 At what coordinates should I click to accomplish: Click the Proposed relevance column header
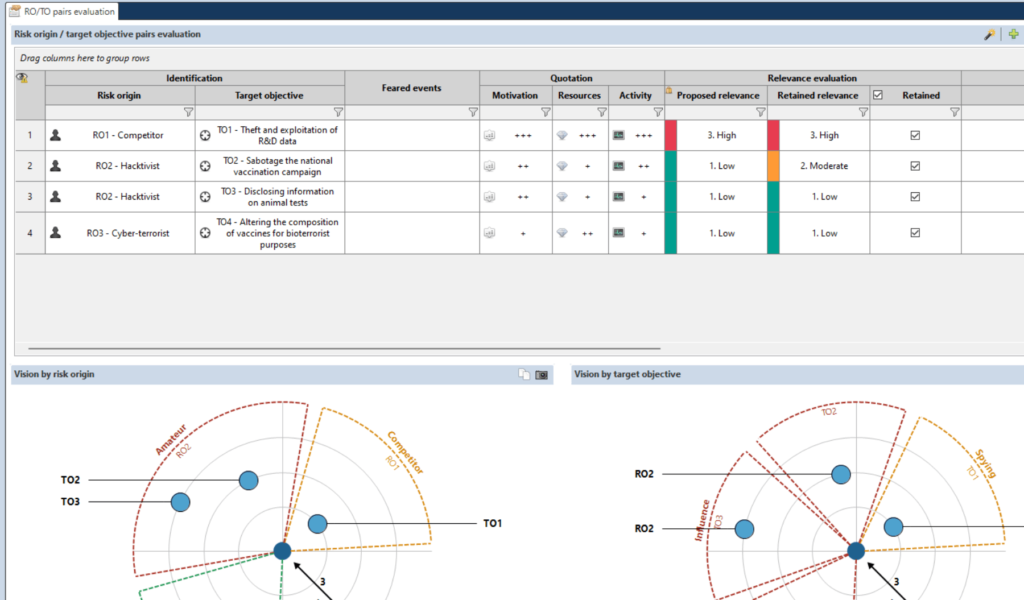(x=722, y=95)
